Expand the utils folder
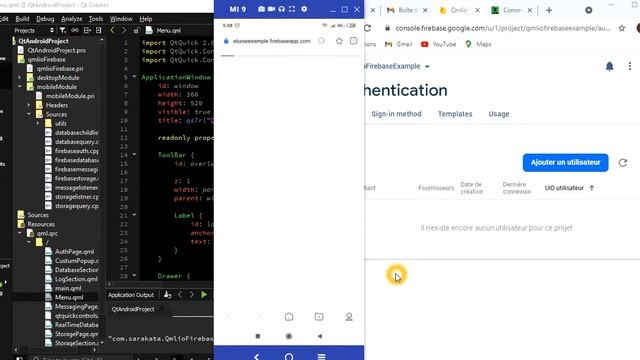Screen dimensions: 640x360 coord(38,123)
